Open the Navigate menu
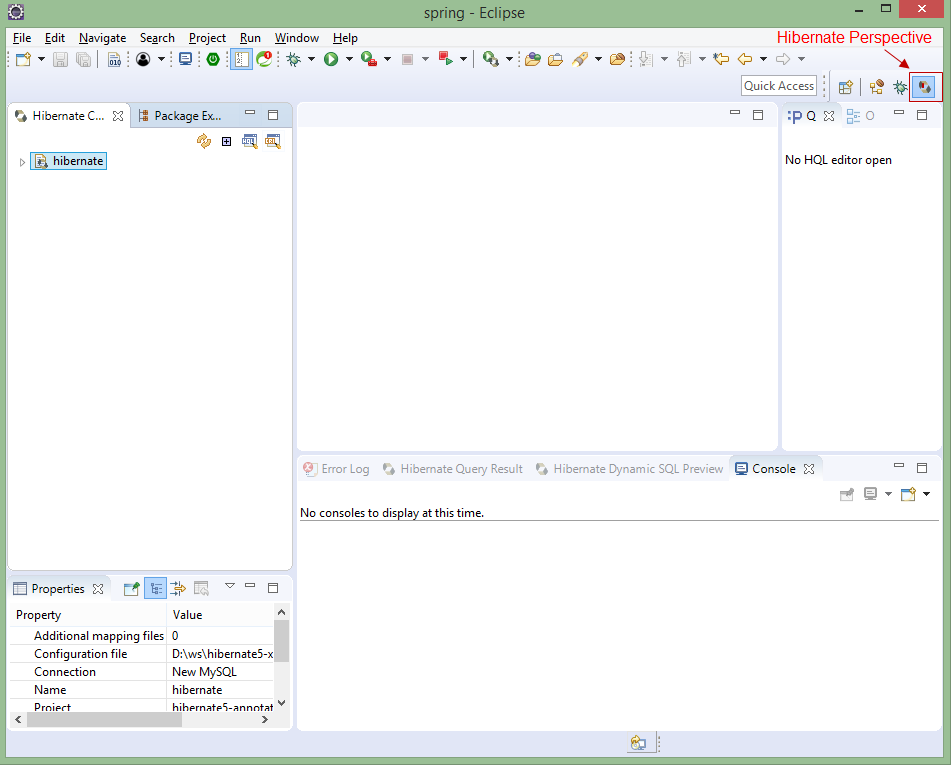 [102, 38]
